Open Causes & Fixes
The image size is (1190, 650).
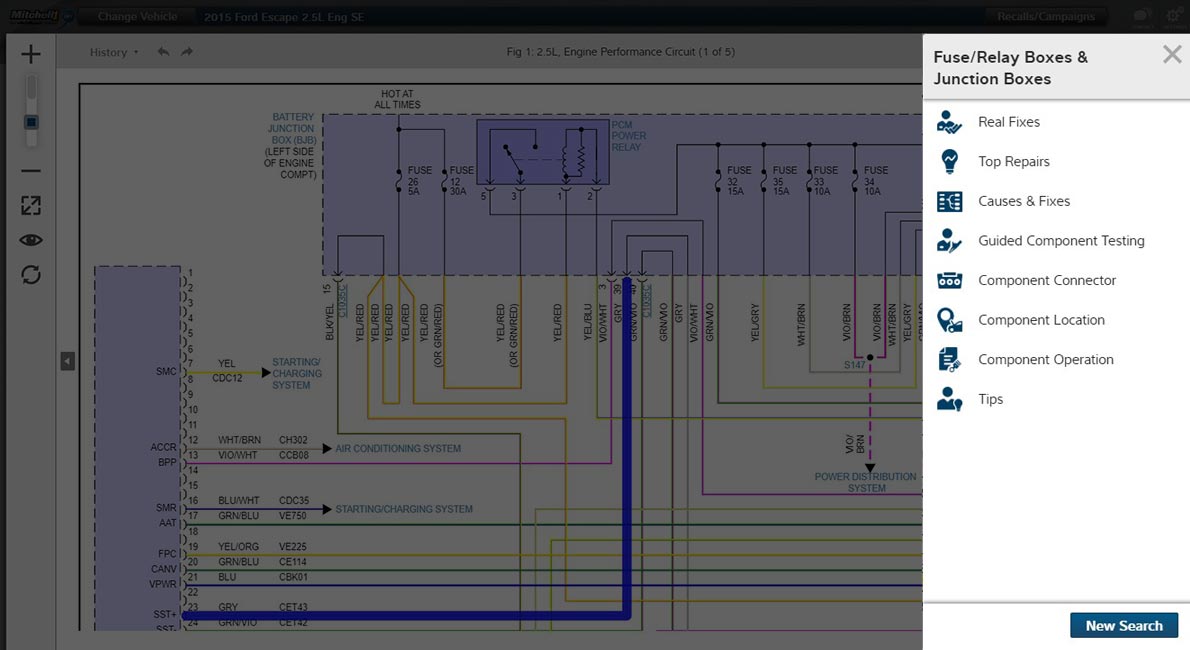tap(1023, 201)
